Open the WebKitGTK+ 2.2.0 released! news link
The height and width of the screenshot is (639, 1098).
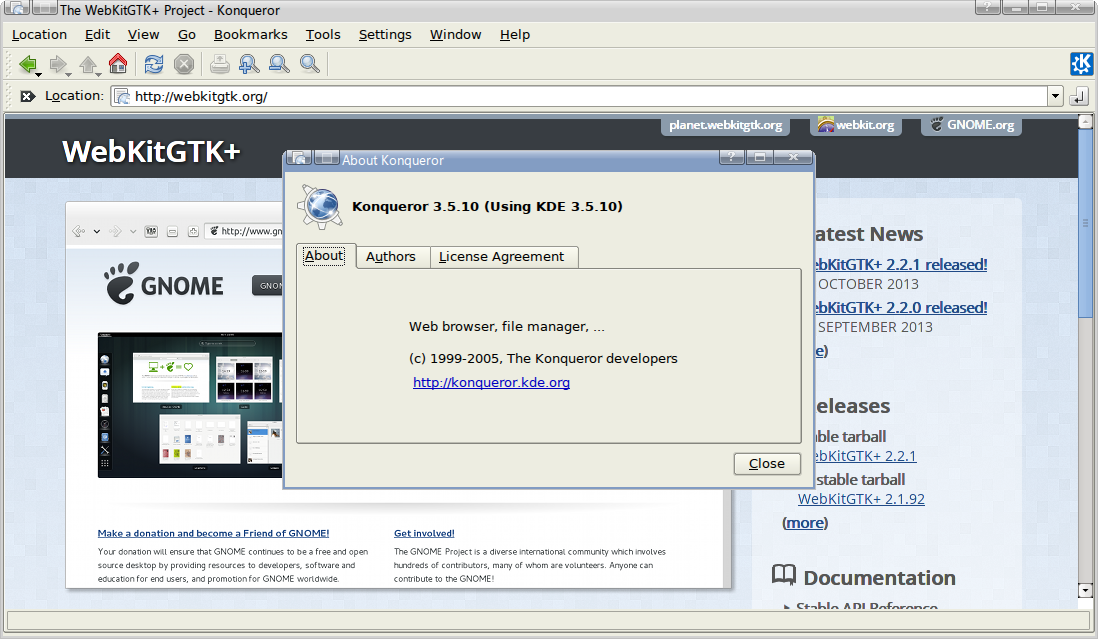(901, 307)
